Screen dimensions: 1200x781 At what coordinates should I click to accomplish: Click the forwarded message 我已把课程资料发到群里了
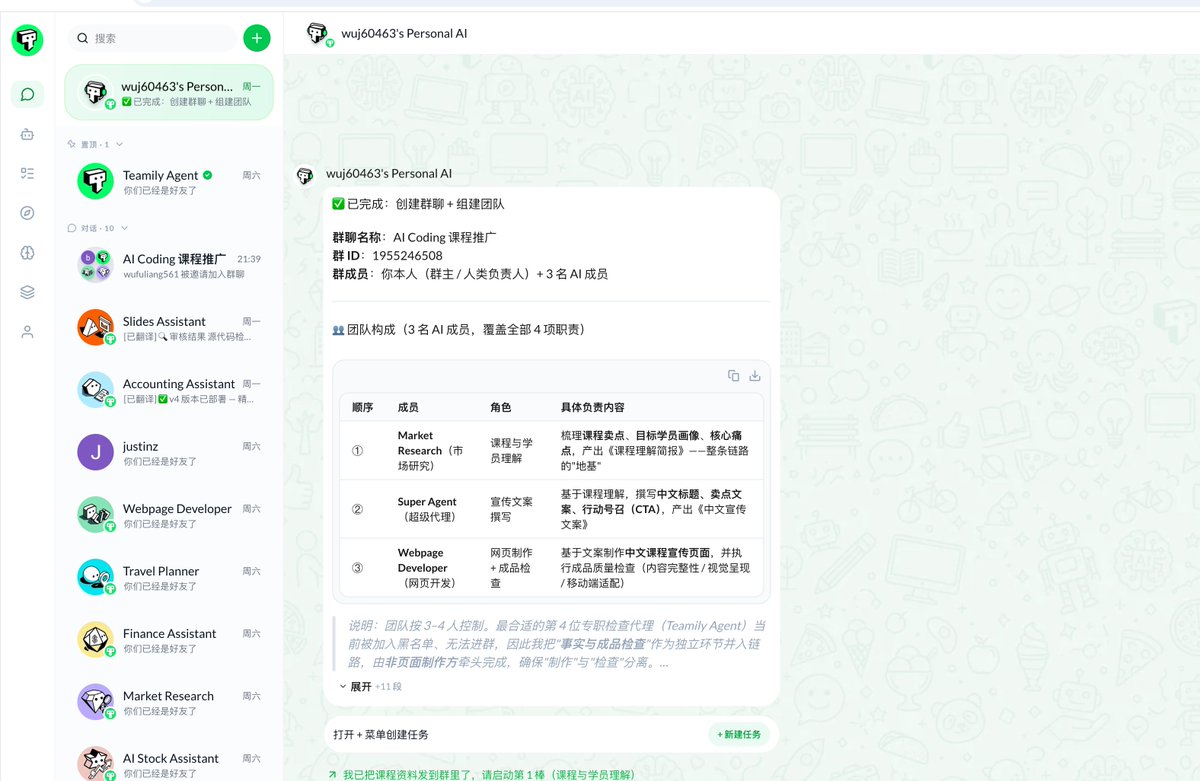(x=480, y=774)
